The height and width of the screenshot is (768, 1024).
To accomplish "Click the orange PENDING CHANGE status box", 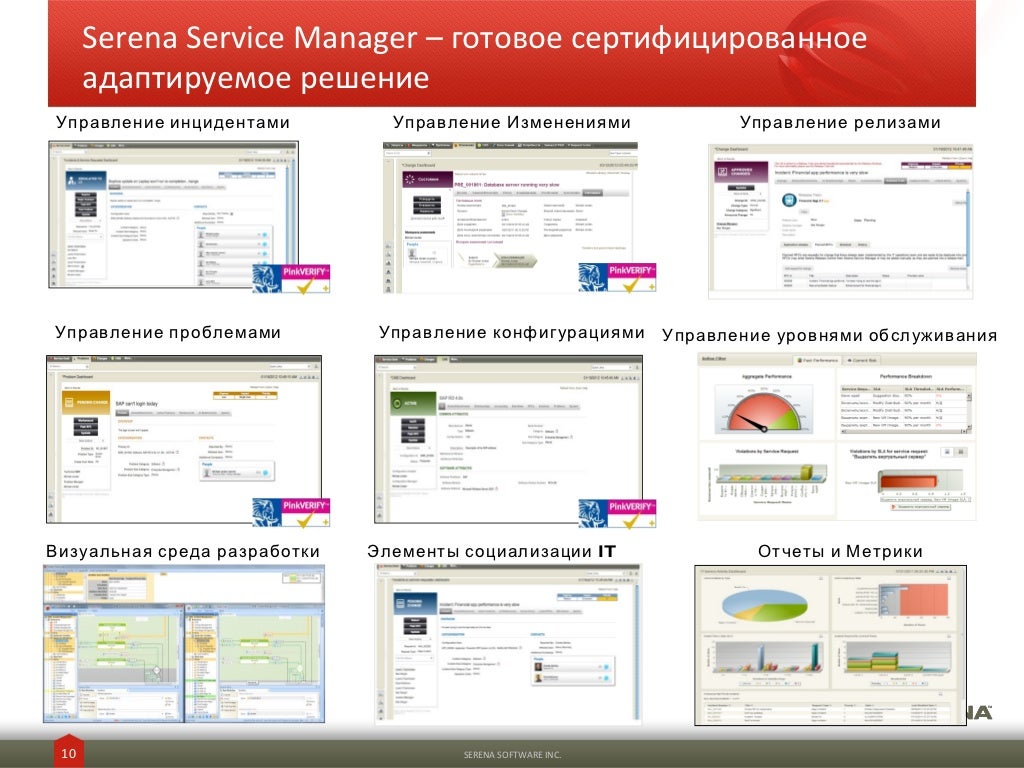I will (86, 402).
